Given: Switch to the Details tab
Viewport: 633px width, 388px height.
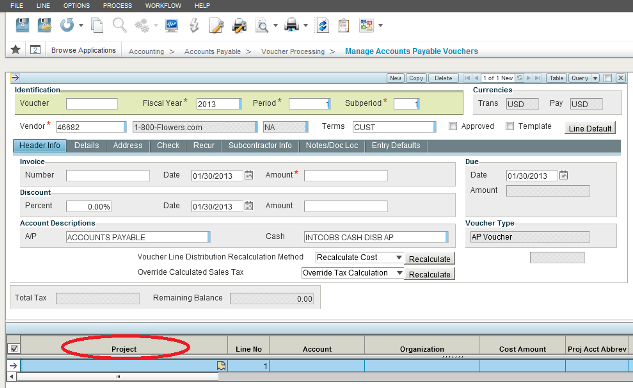Looking at the screenshot, I should tap(86, 145).
